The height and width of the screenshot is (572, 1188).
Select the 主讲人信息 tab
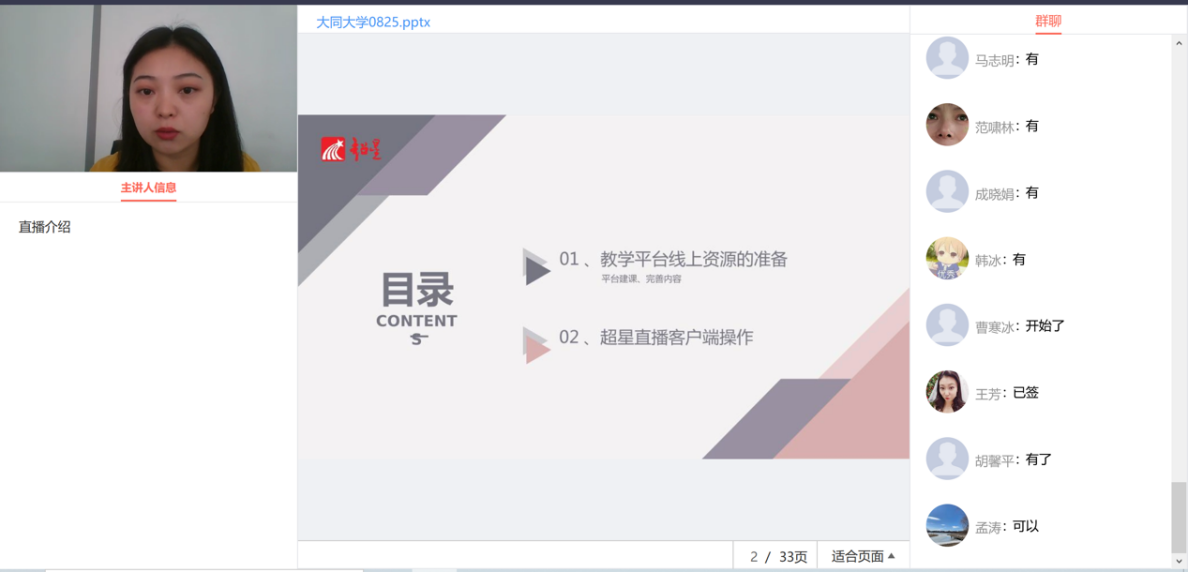(x=148, y=187)
